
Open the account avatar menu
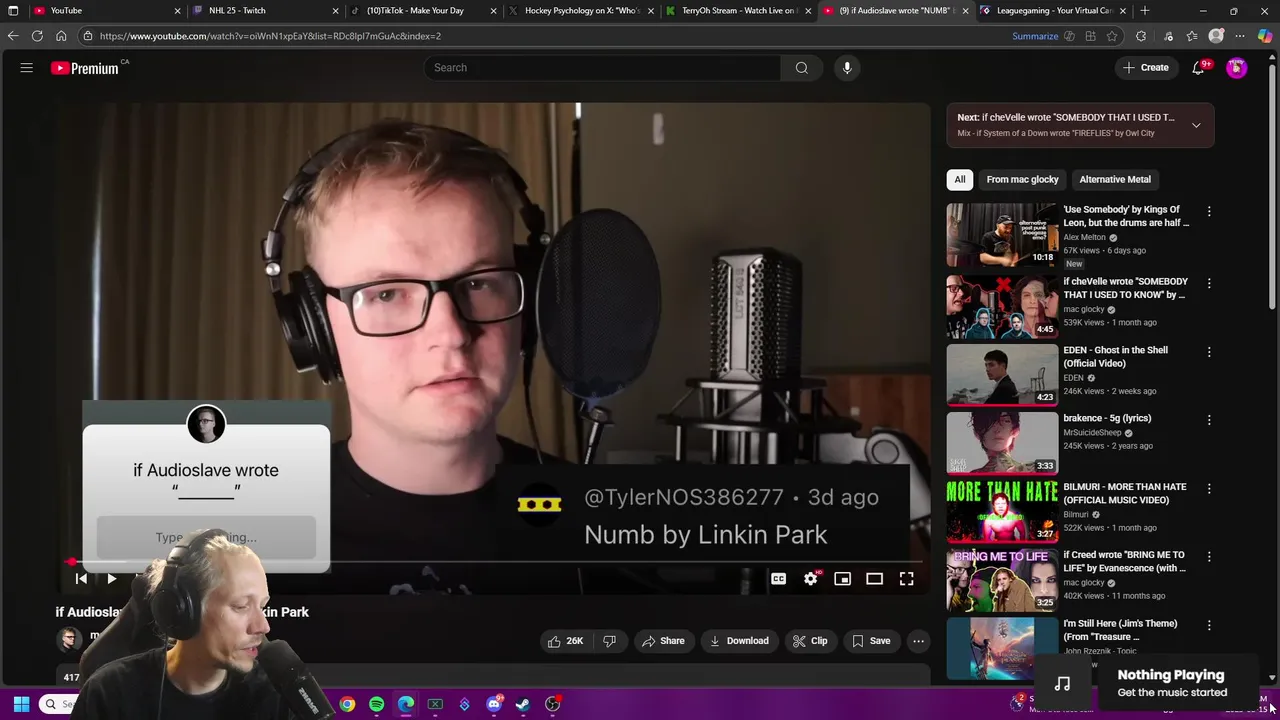pos(1237,68)
